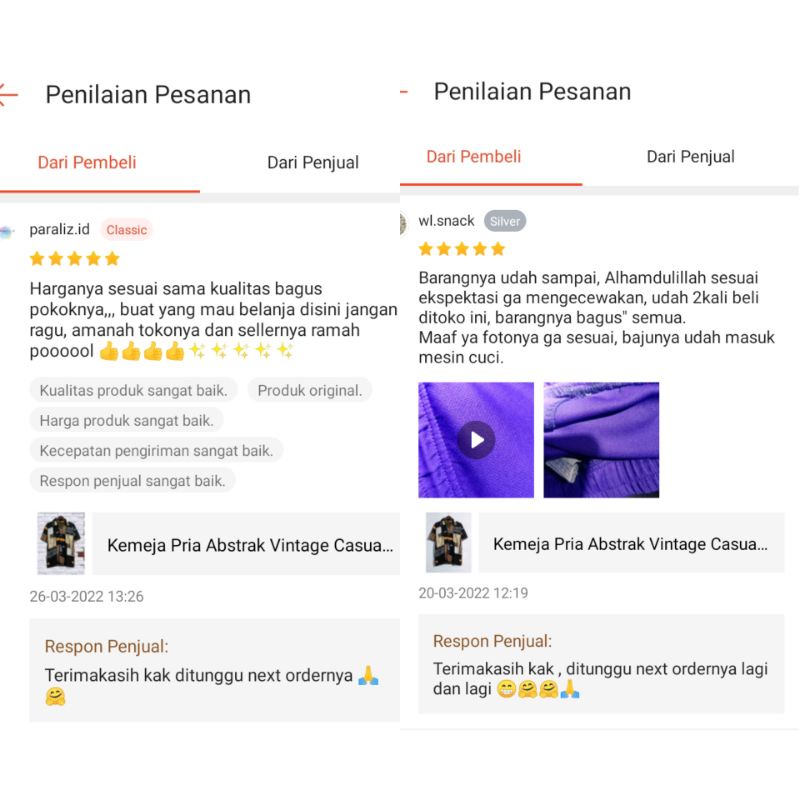Viewport: 800px width, 800px height.
Task: Tap the back arrow in left header
Action: click(x=9, y=95)
